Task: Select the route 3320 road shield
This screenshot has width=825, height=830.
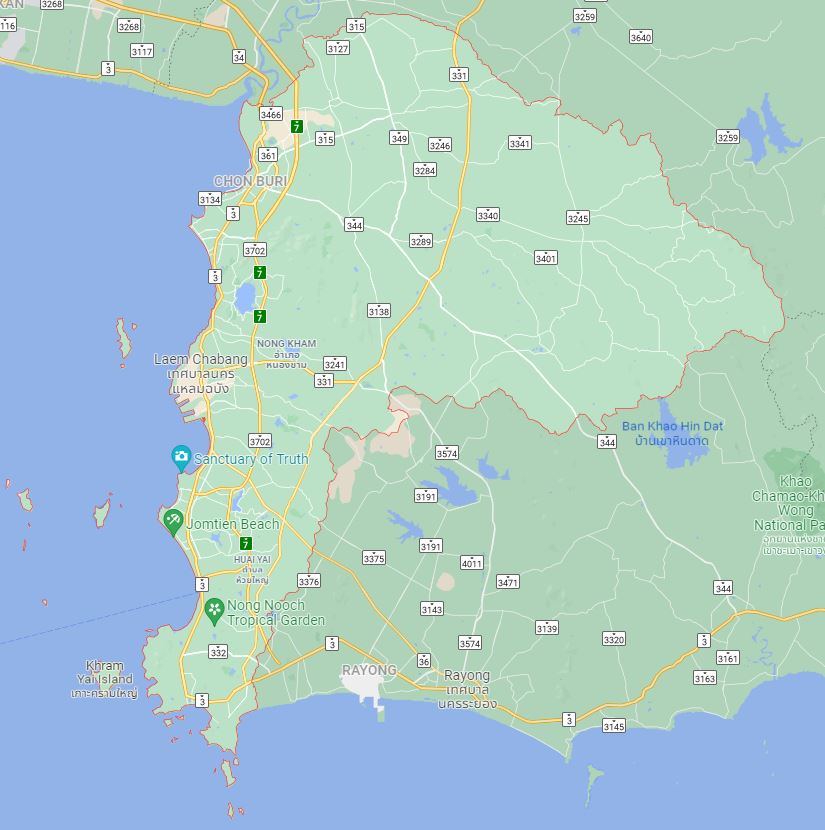Action: [x=614, y=639]
